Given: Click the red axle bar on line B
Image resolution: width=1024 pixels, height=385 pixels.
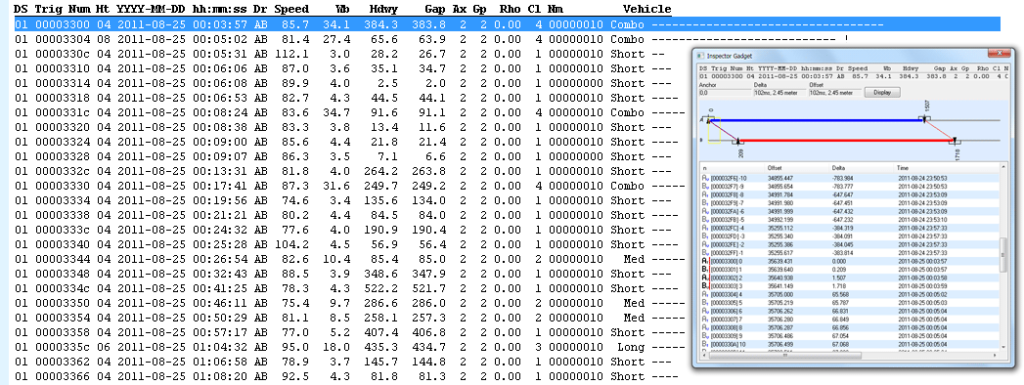Looking at the screenshot, I should coord(846,140).
